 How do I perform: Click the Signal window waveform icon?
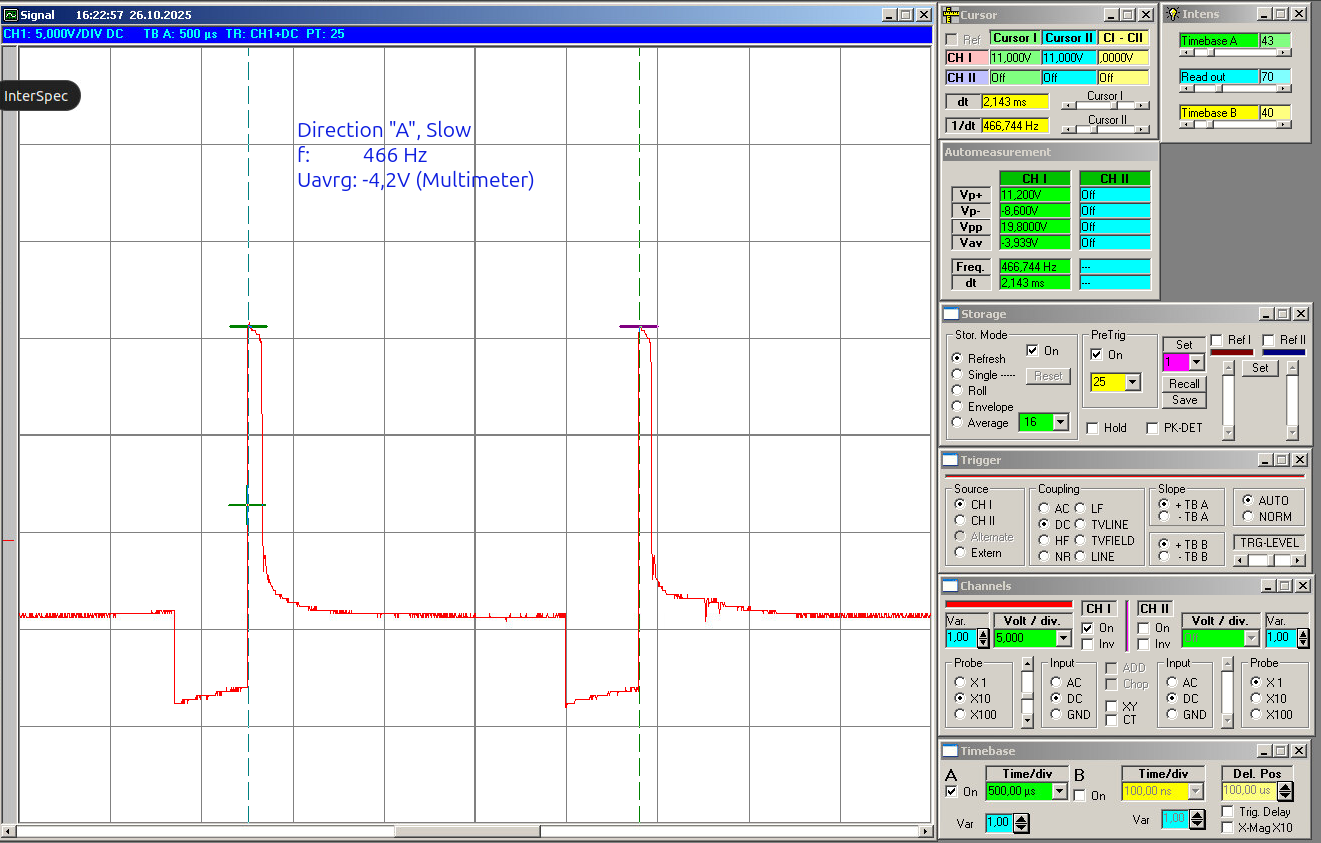point(11,15)
